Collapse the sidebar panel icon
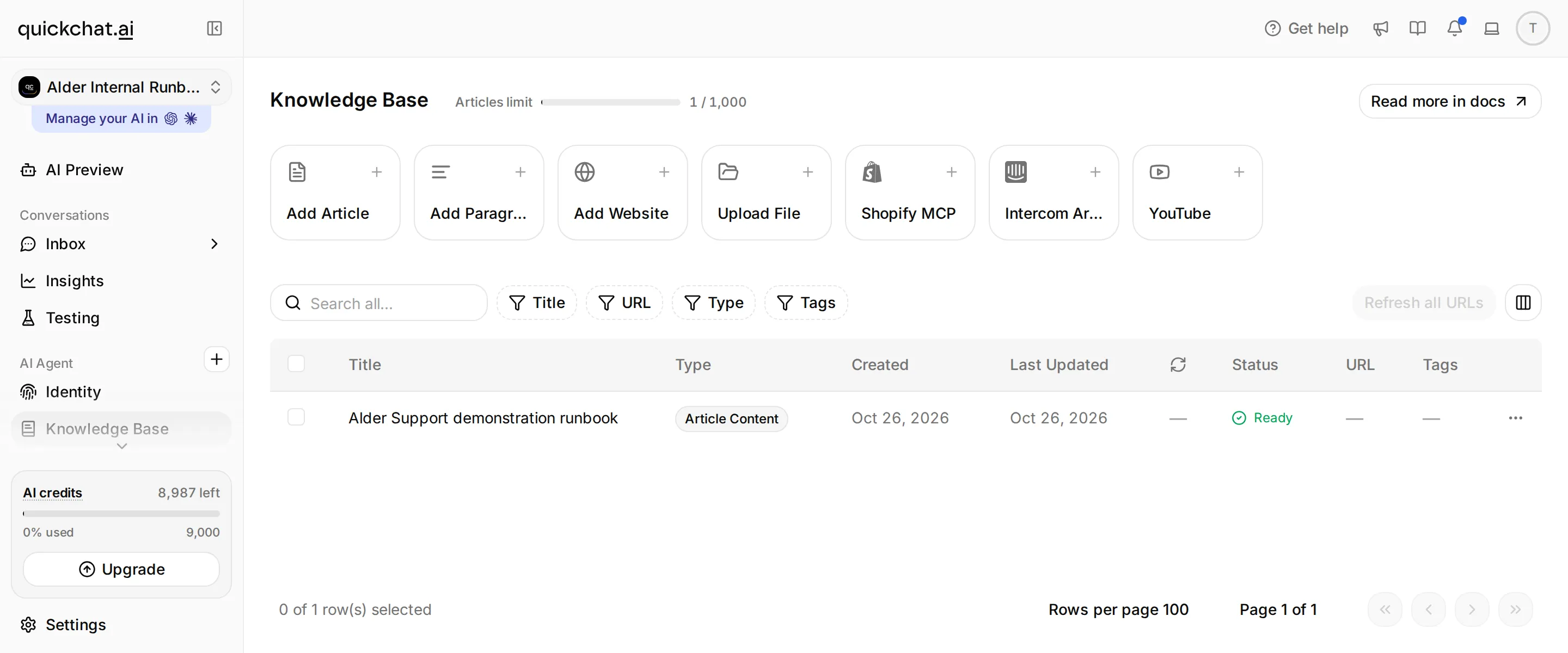Image resolution: width=1568 pixels, height=653 pixels. 215,29
